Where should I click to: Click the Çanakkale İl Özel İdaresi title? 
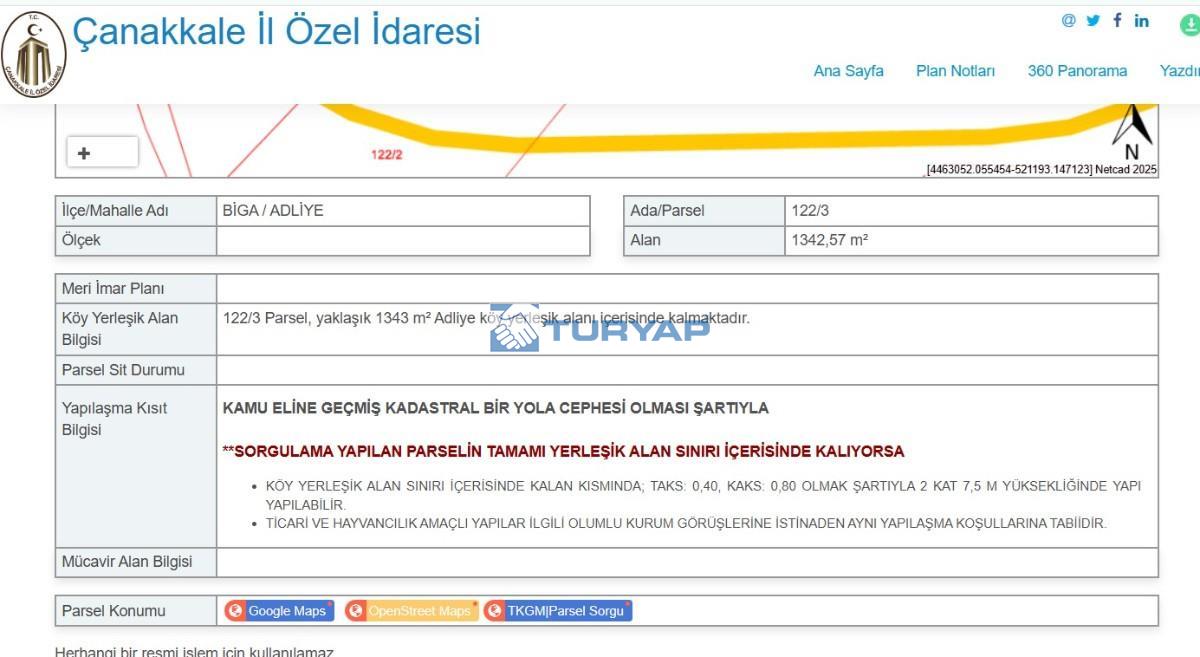[276, 31]
